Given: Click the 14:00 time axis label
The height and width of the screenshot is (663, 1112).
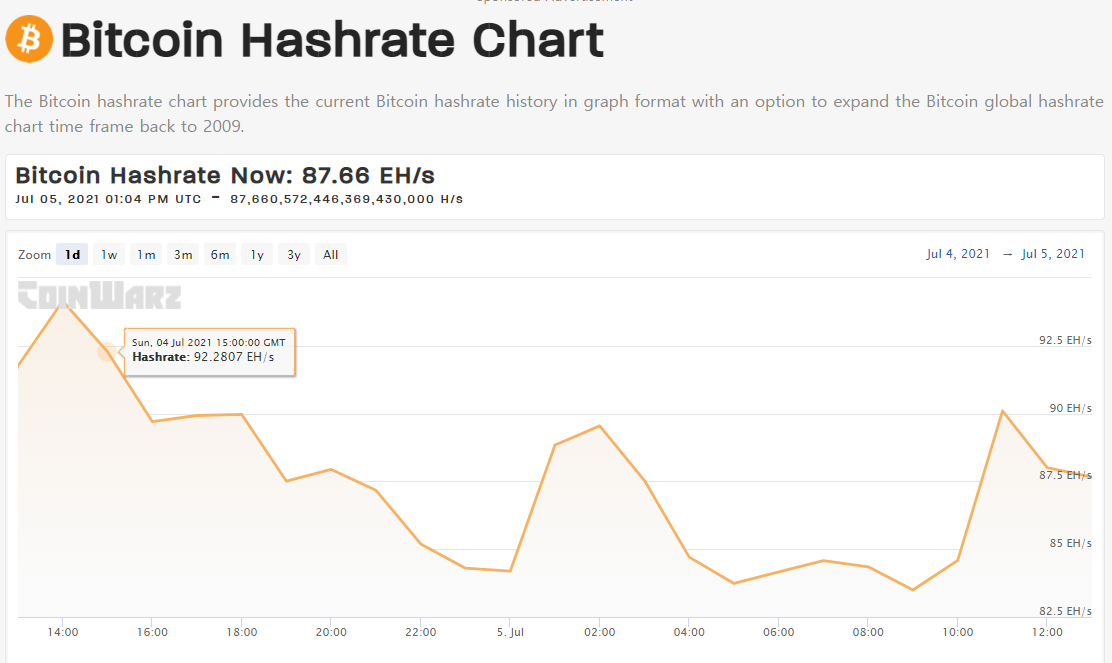Looking at the screenshot, I should (63, 632).
